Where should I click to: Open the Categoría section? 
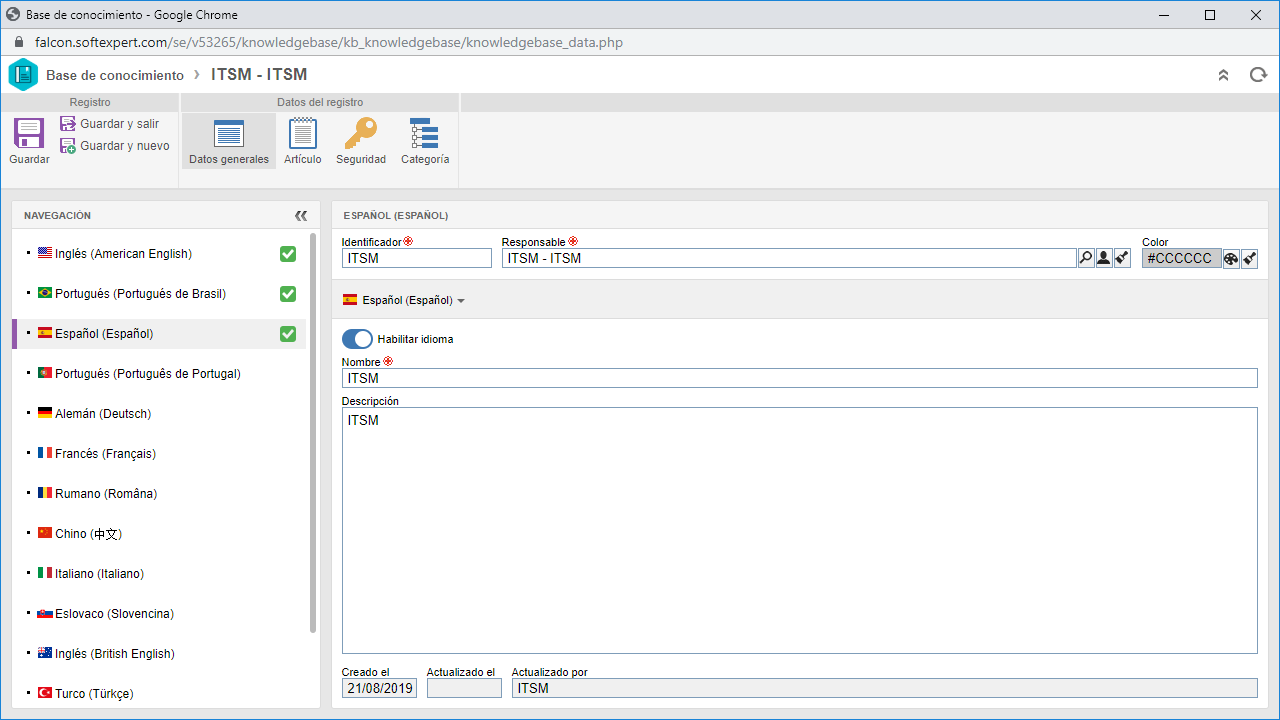(425, 141)
